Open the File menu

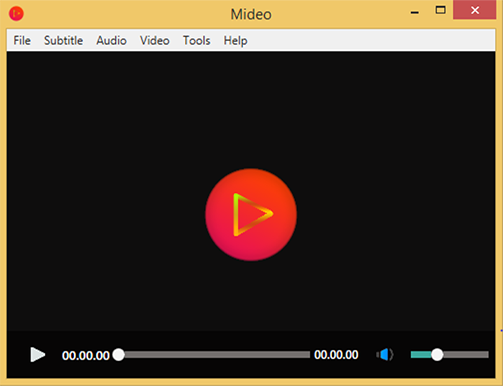(22, 41)
